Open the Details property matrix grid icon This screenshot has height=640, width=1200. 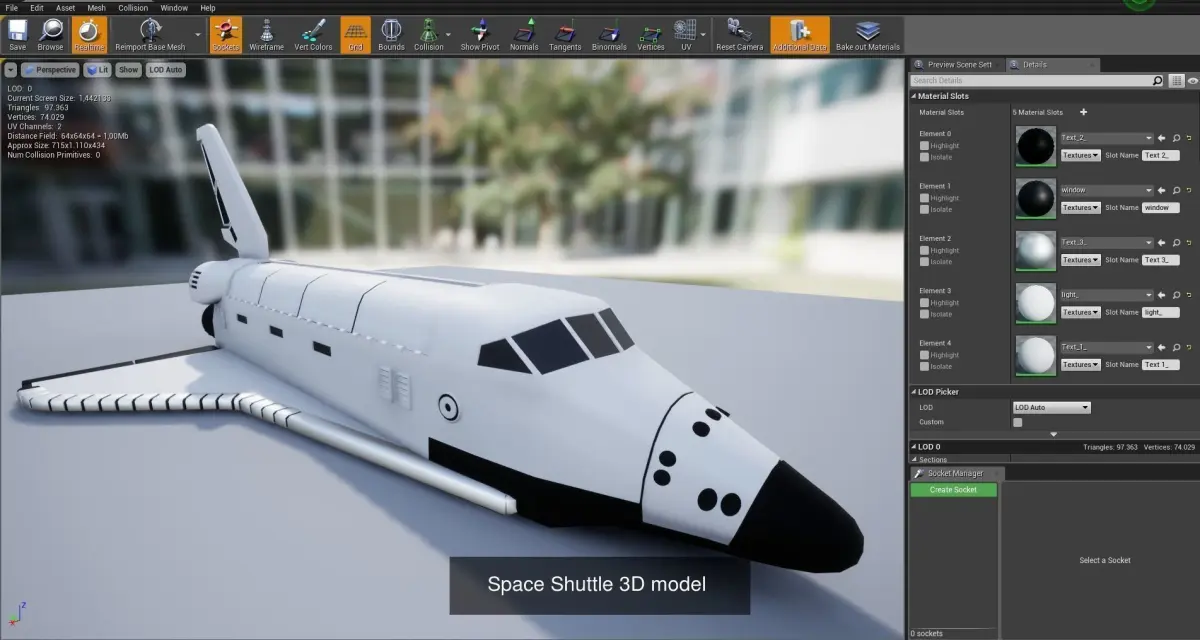(x=1177, y=80)
